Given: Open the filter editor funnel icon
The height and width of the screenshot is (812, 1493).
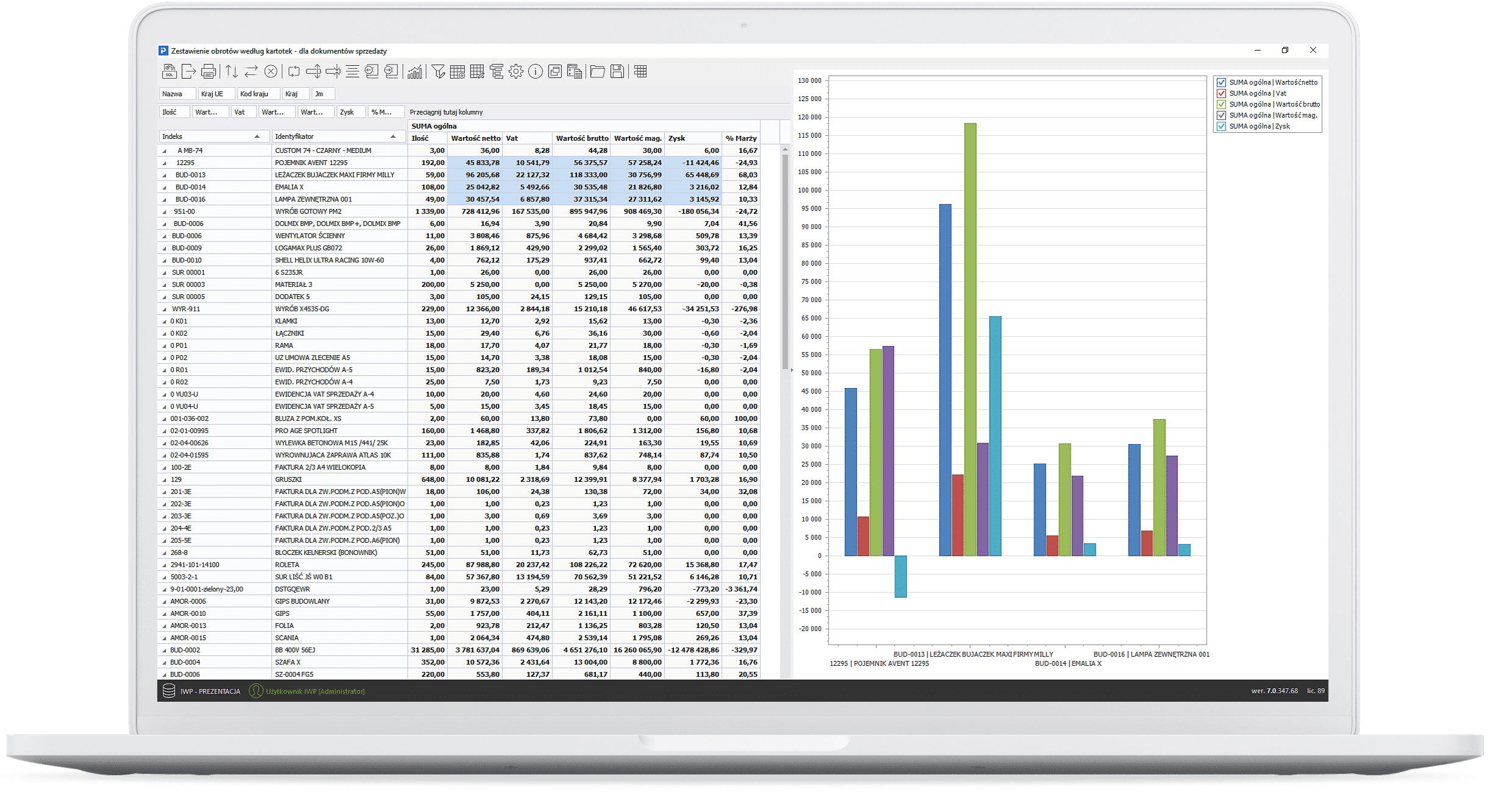Looking at the screenshot, I should tap(438, 72).
